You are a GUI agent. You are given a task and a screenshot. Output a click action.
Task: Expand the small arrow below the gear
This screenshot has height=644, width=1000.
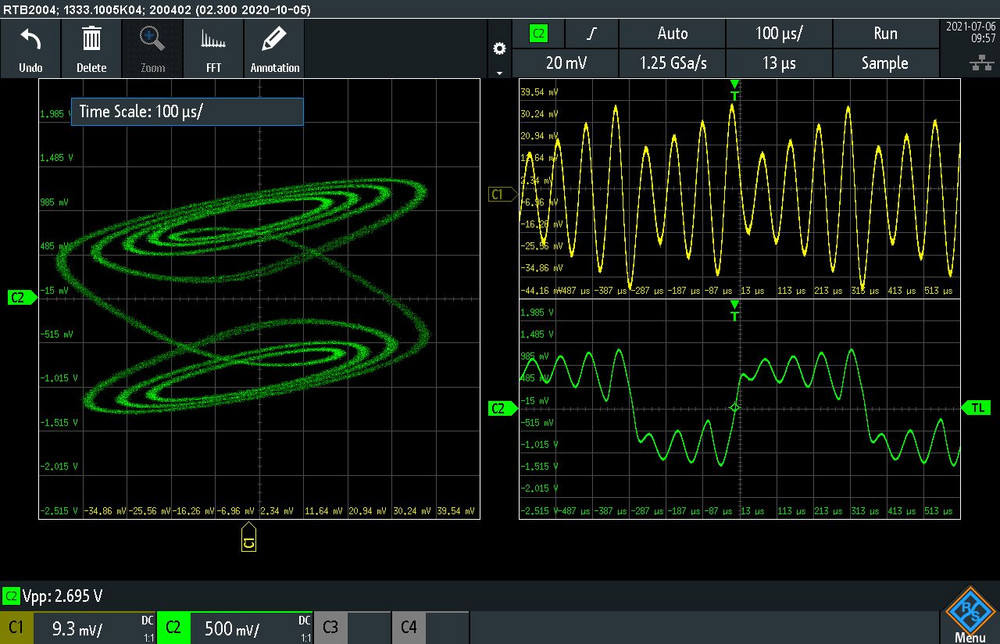499,73
